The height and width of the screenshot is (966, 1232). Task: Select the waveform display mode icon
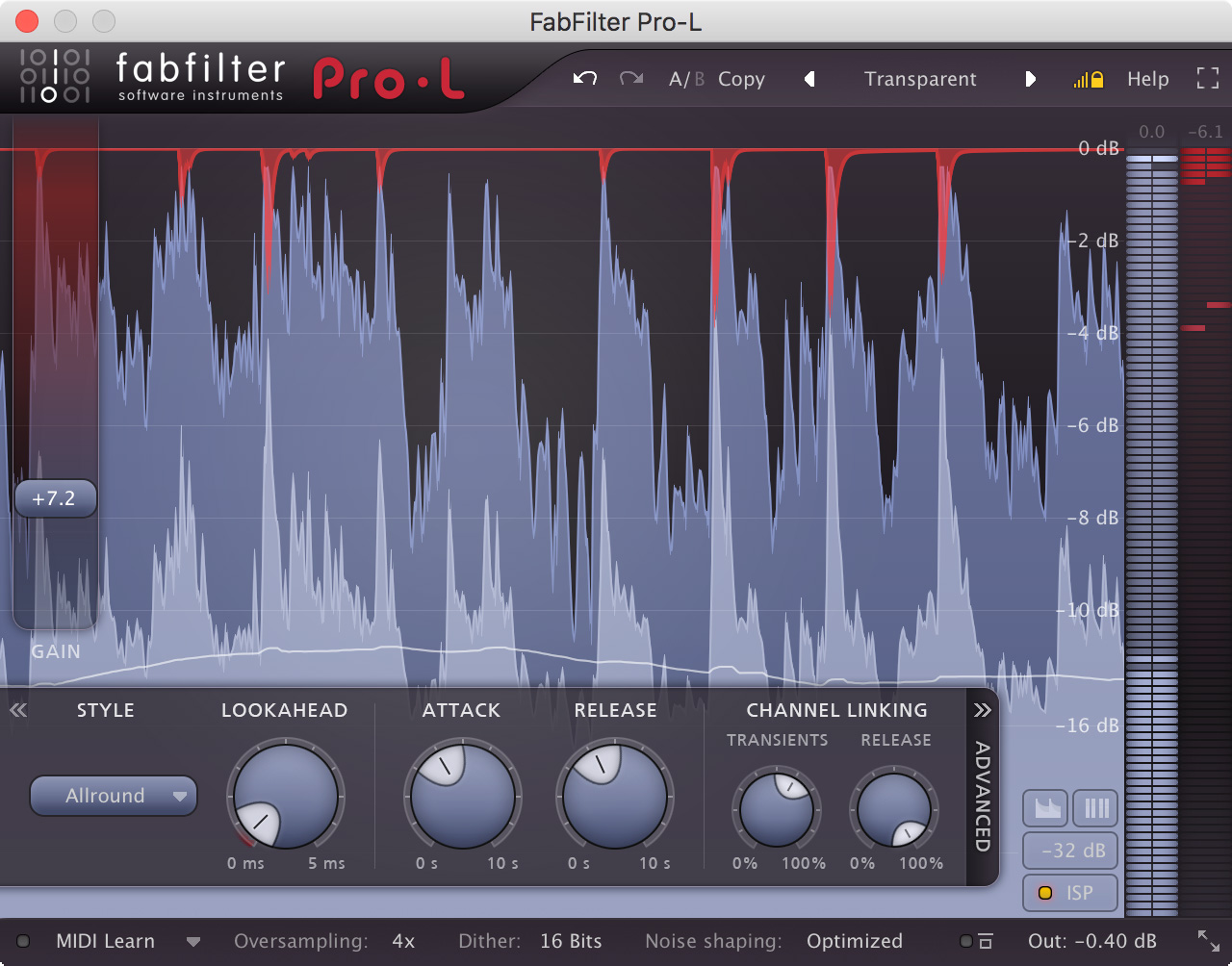[1047, 808]
